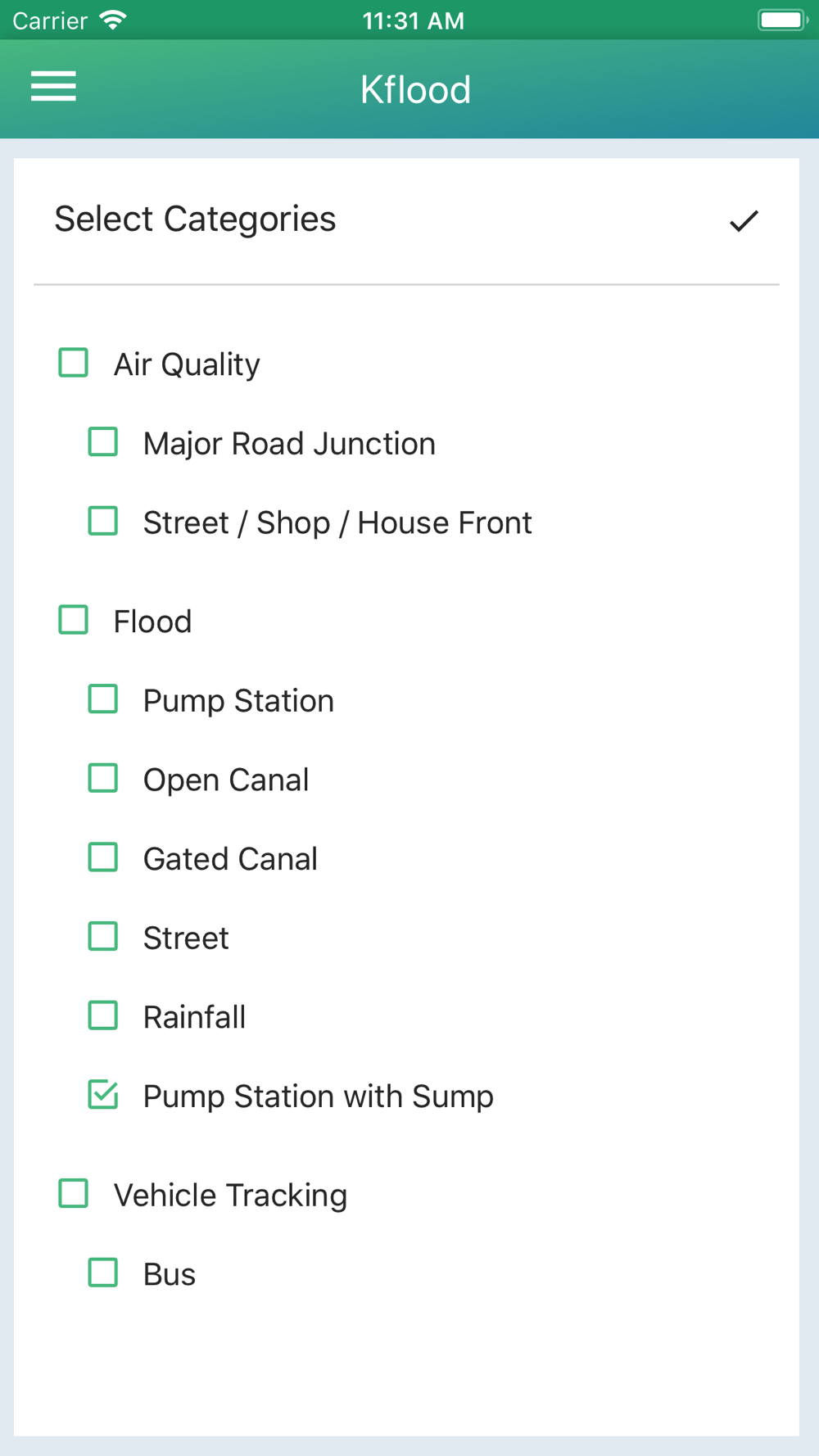819x1456 pixels.
Task: Tap the Wi-Fi icon in status bar
Action: 113,20
